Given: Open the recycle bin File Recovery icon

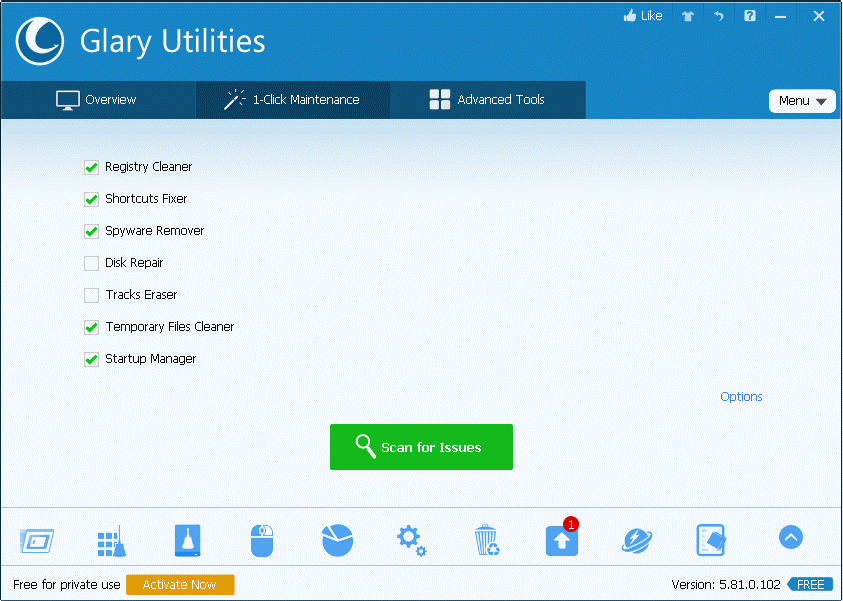Looking at the screenshot, I should click(x=486, y=540).
